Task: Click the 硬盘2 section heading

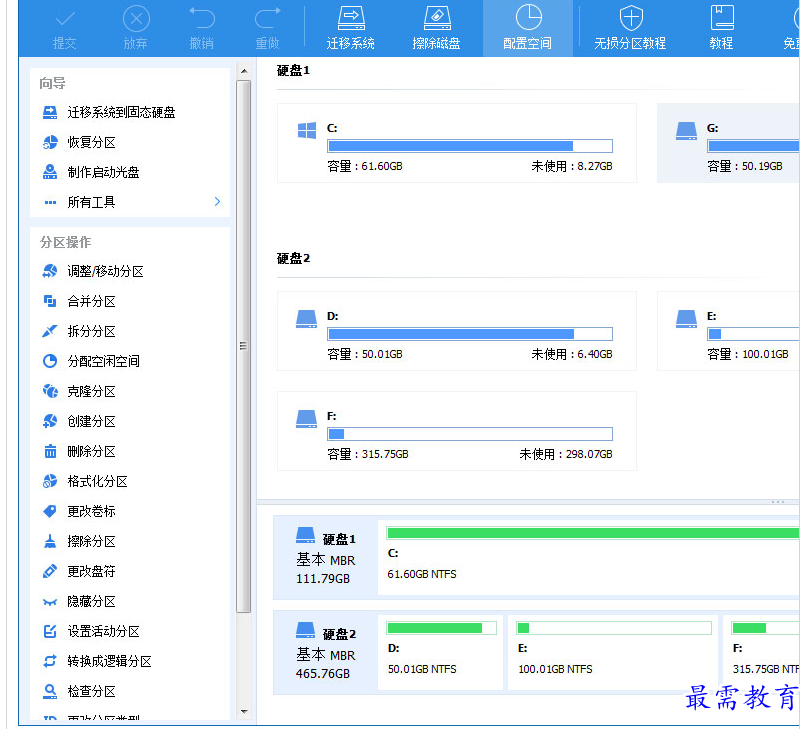Action: tap(293, 258)
